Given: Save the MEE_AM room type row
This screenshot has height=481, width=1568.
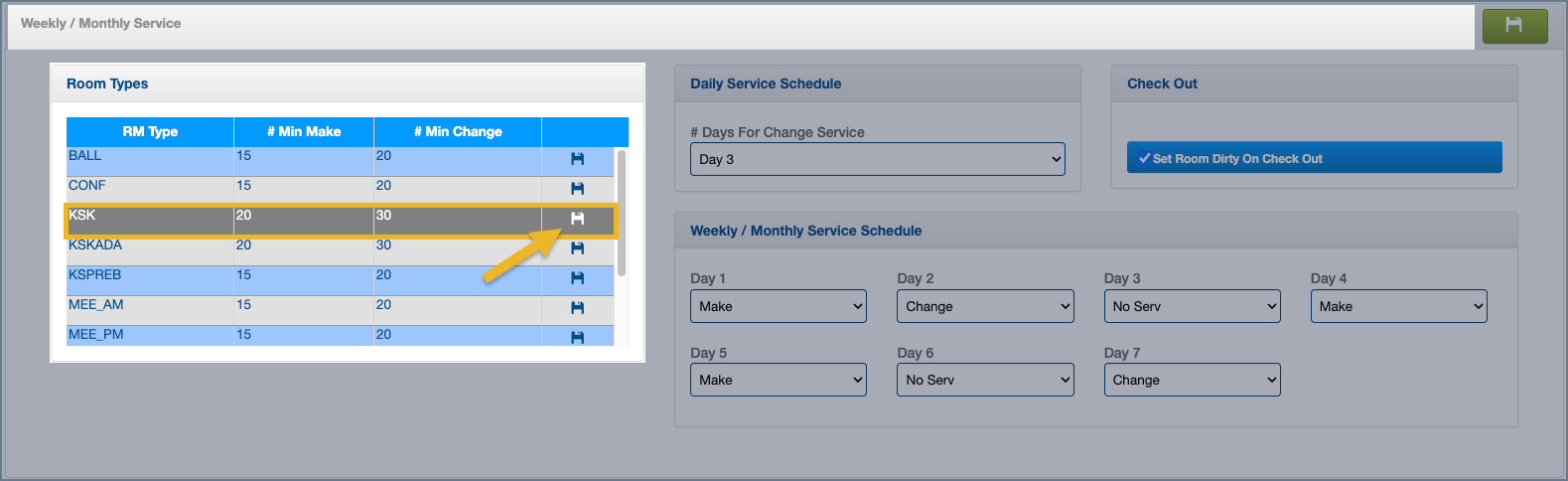Looking at the screenshot, I should click(x=577, y=308).
